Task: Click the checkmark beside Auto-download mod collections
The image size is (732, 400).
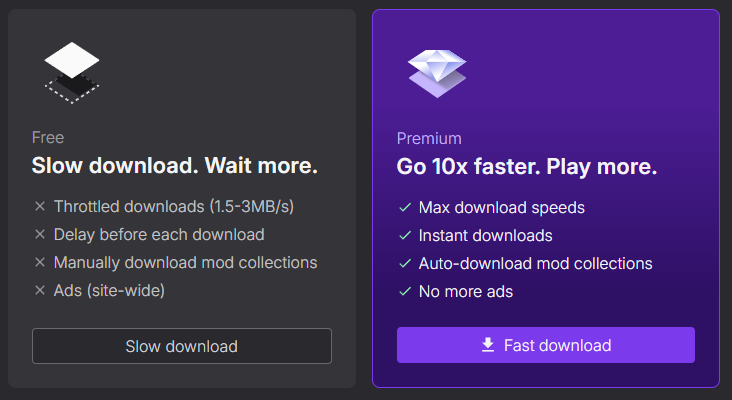Action: pos(405,264)
